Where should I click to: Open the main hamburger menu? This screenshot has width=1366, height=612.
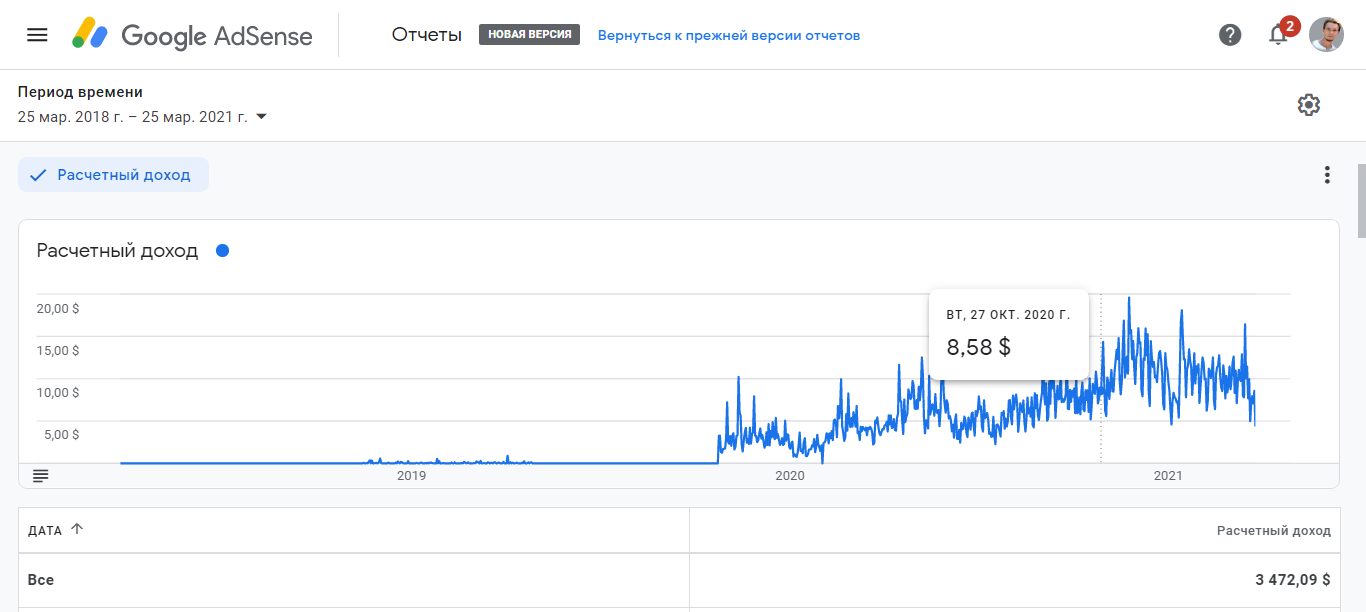pyautogui.click(x=37, y=35)
